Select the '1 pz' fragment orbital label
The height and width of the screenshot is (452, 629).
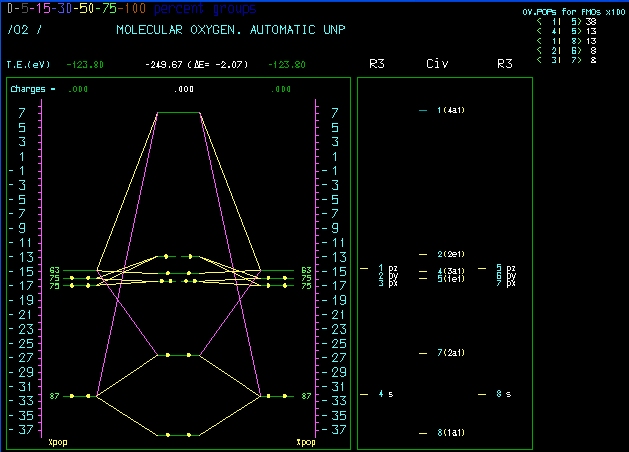click(x=388, y=268)
